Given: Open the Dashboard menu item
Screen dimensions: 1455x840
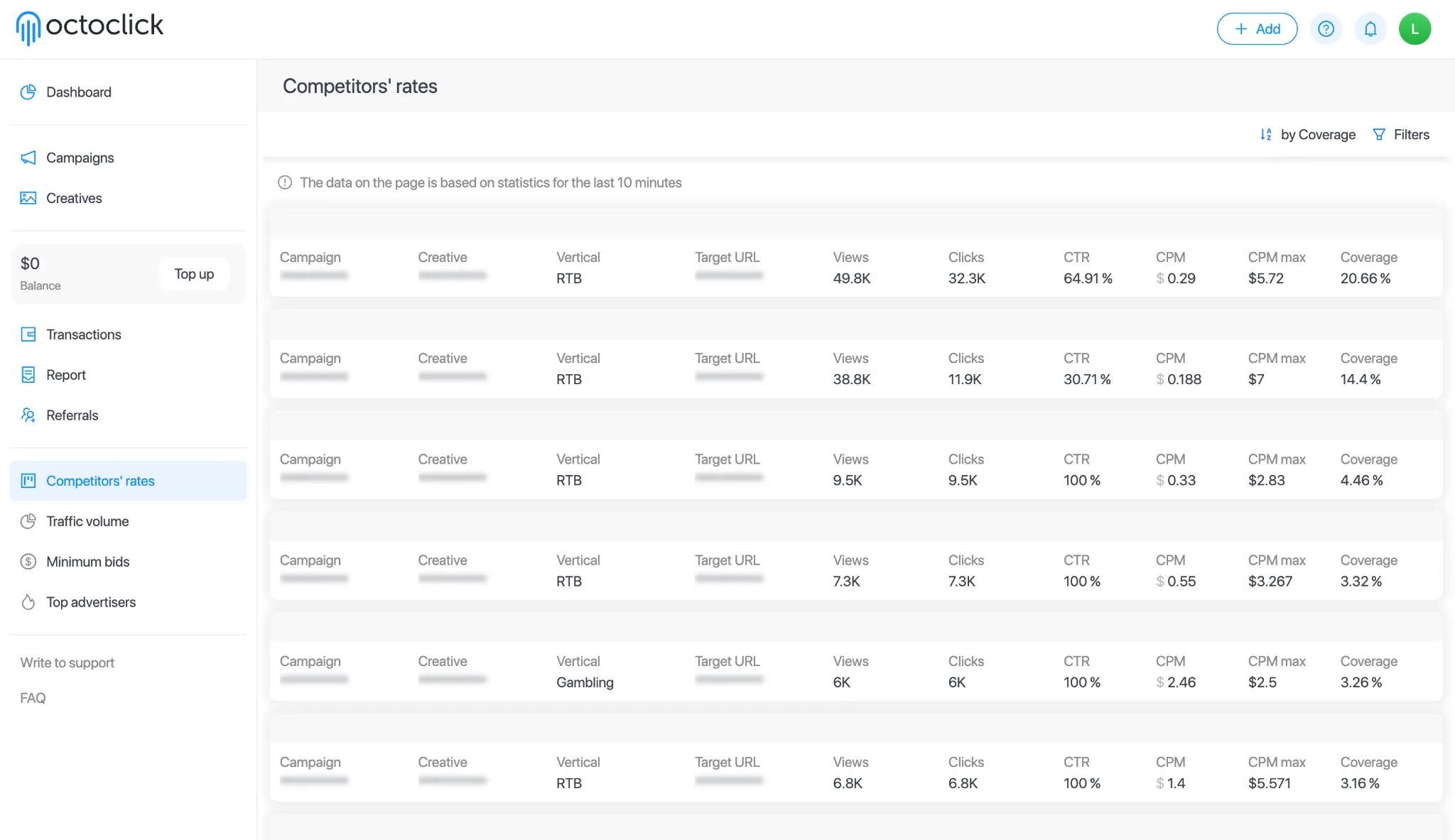Looking at the screenshot, I should 128,92.
